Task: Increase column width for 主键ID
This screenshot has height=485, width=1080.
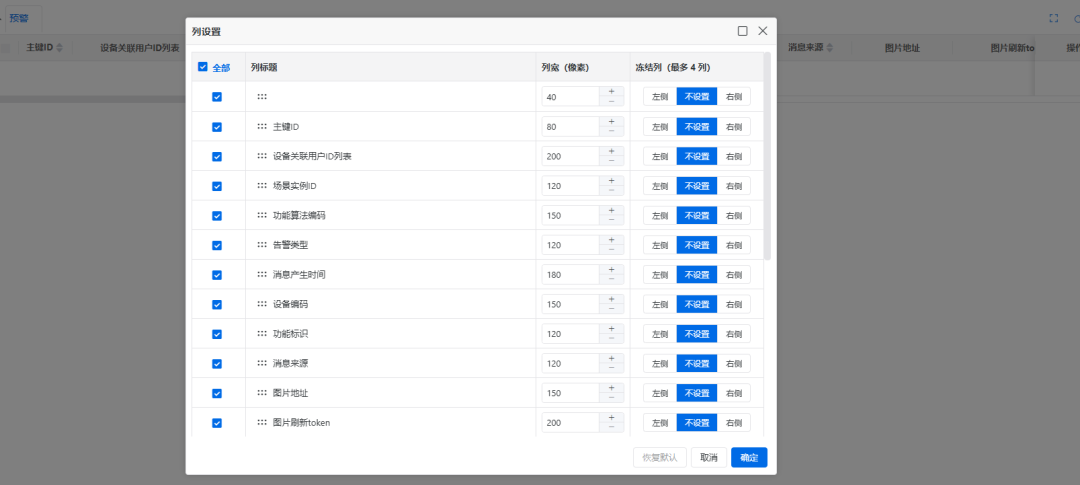Action: 612,122
